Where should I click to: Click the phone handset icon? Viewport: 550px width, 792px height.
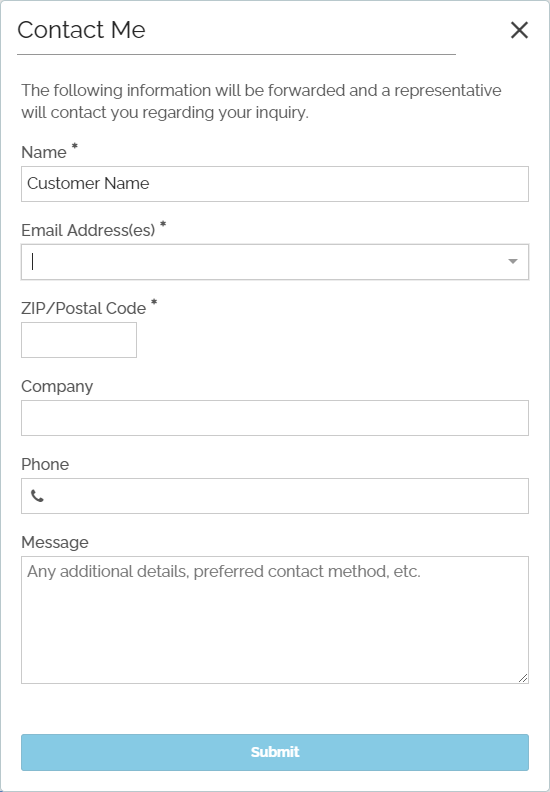tap(37, 496)
